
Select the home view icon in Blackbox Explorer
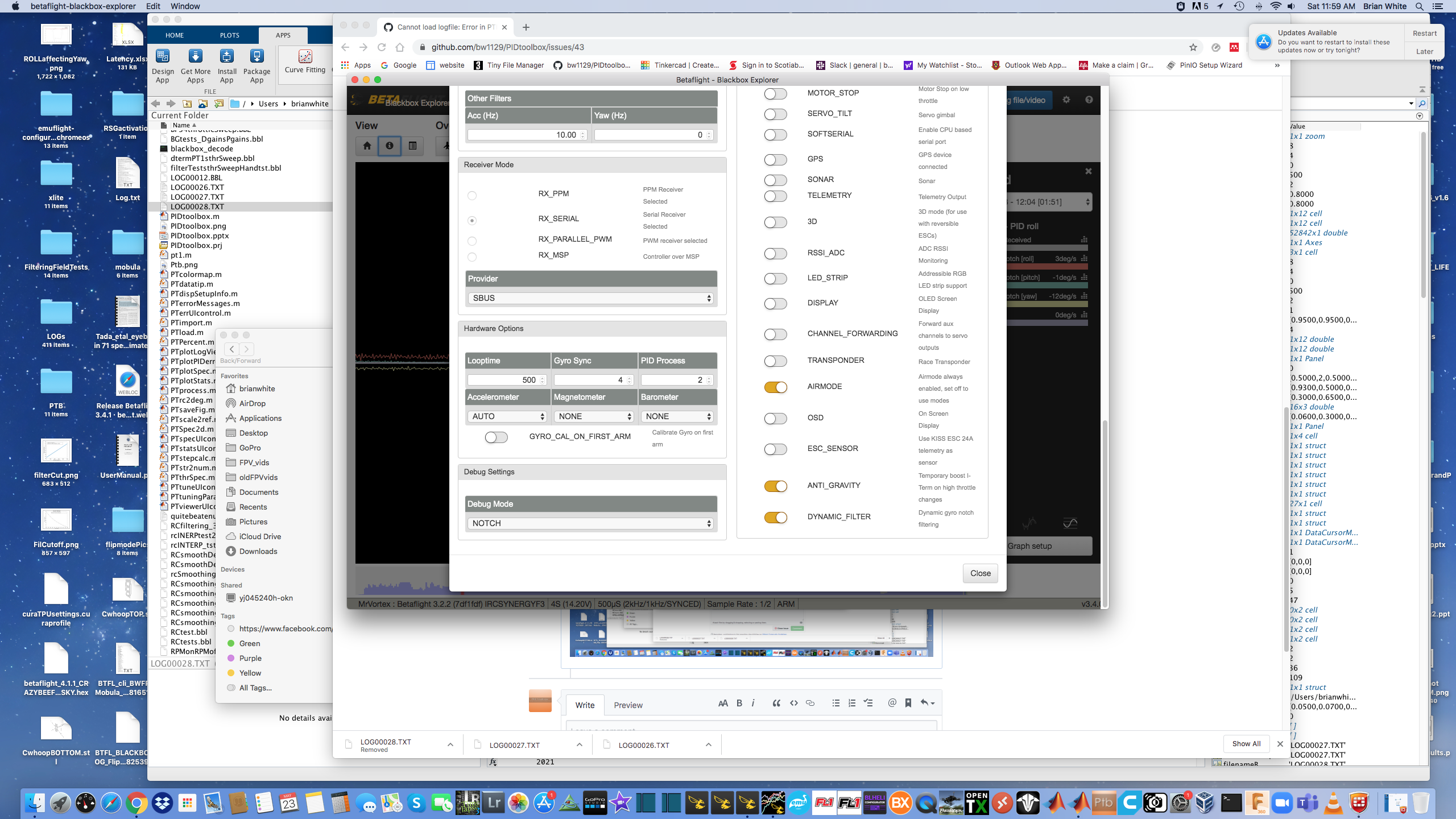(367, 146)
